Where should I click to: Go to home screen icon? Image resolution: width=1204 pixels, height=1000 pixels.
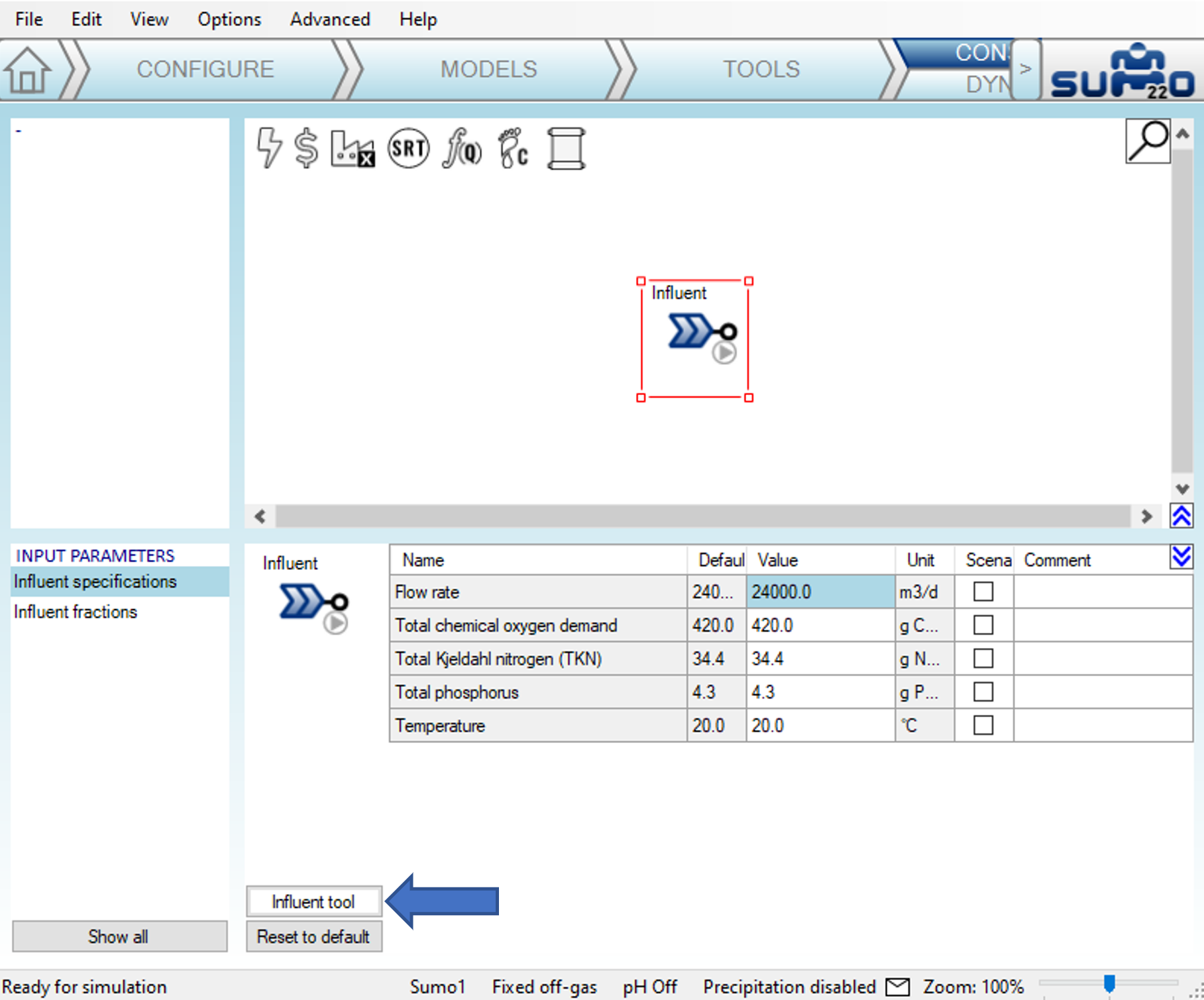point(27,70)
